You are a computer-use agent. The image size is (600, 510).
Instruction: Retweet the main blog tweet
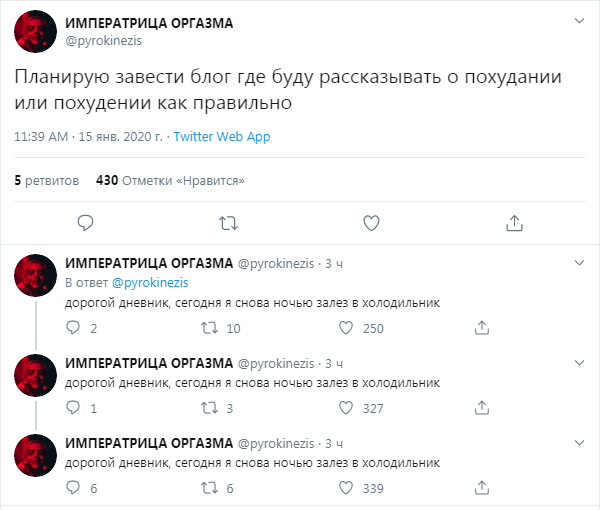228,222
